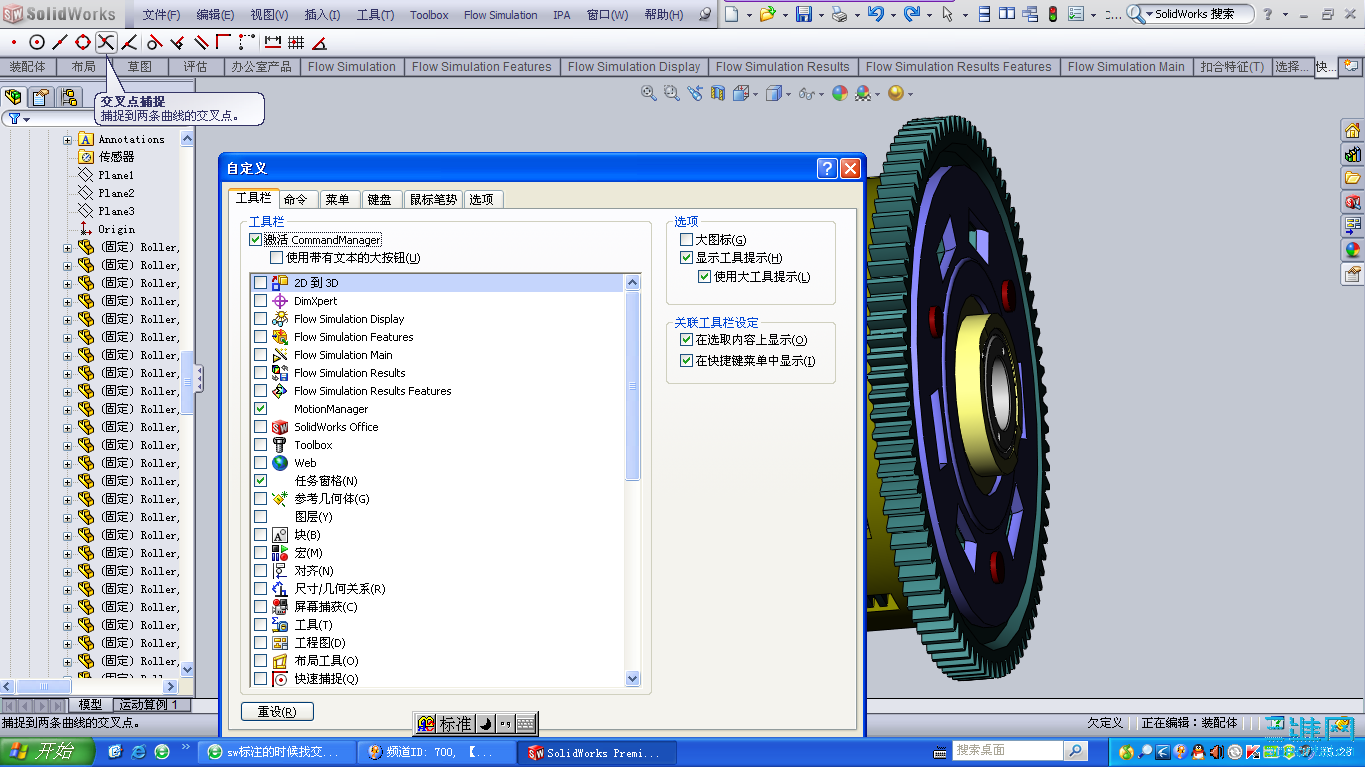Switch to 命令 tab in dialog
This screenshot has width=1365, height=767.
coord(296,199)
